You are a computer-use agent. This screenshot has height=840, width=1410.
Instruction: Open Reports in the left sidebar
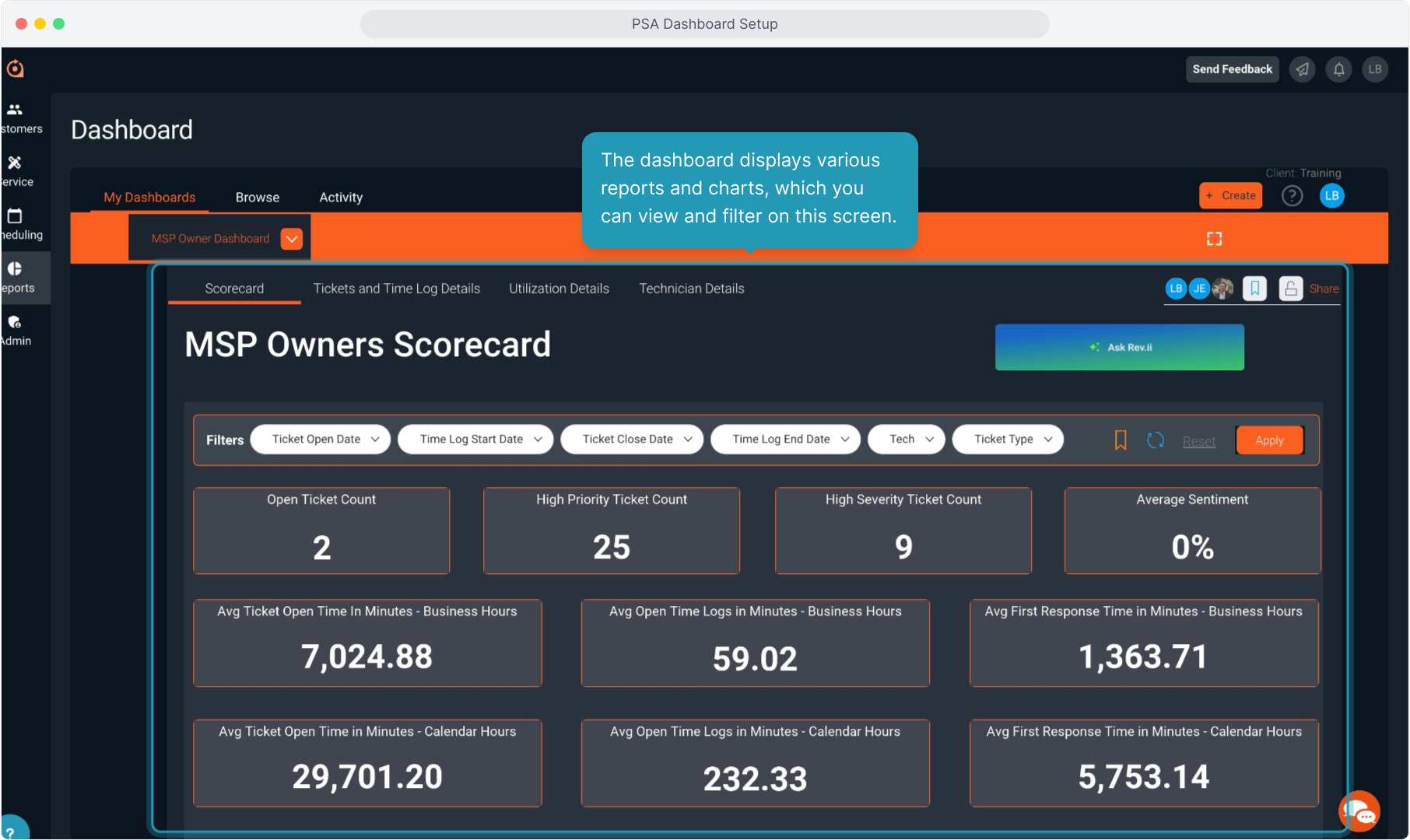point(17,277)
